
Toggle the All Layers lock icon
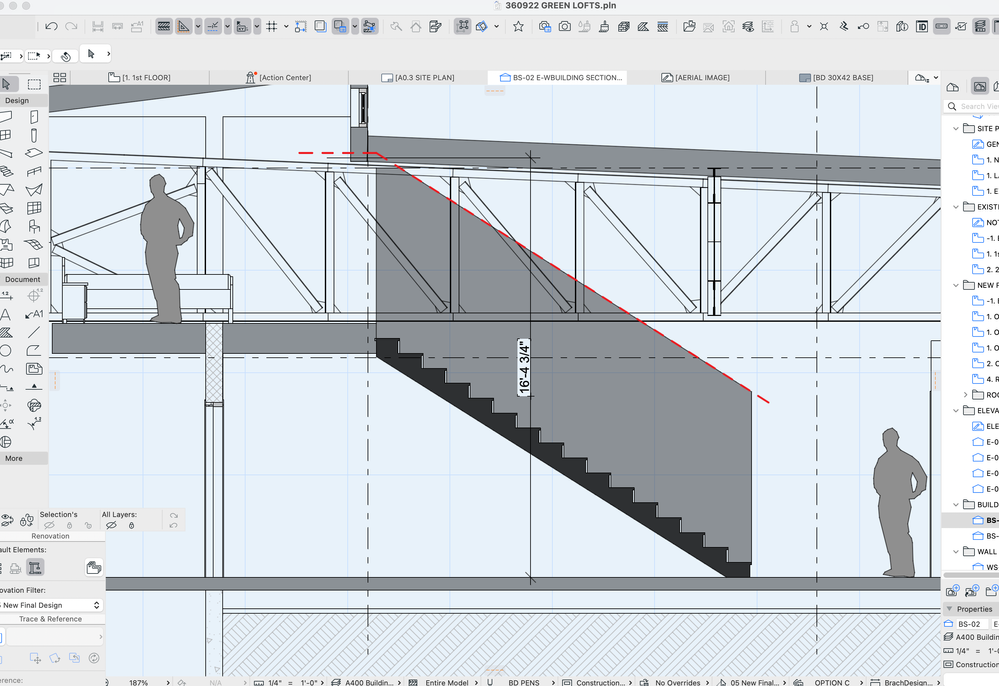[132, 525]
